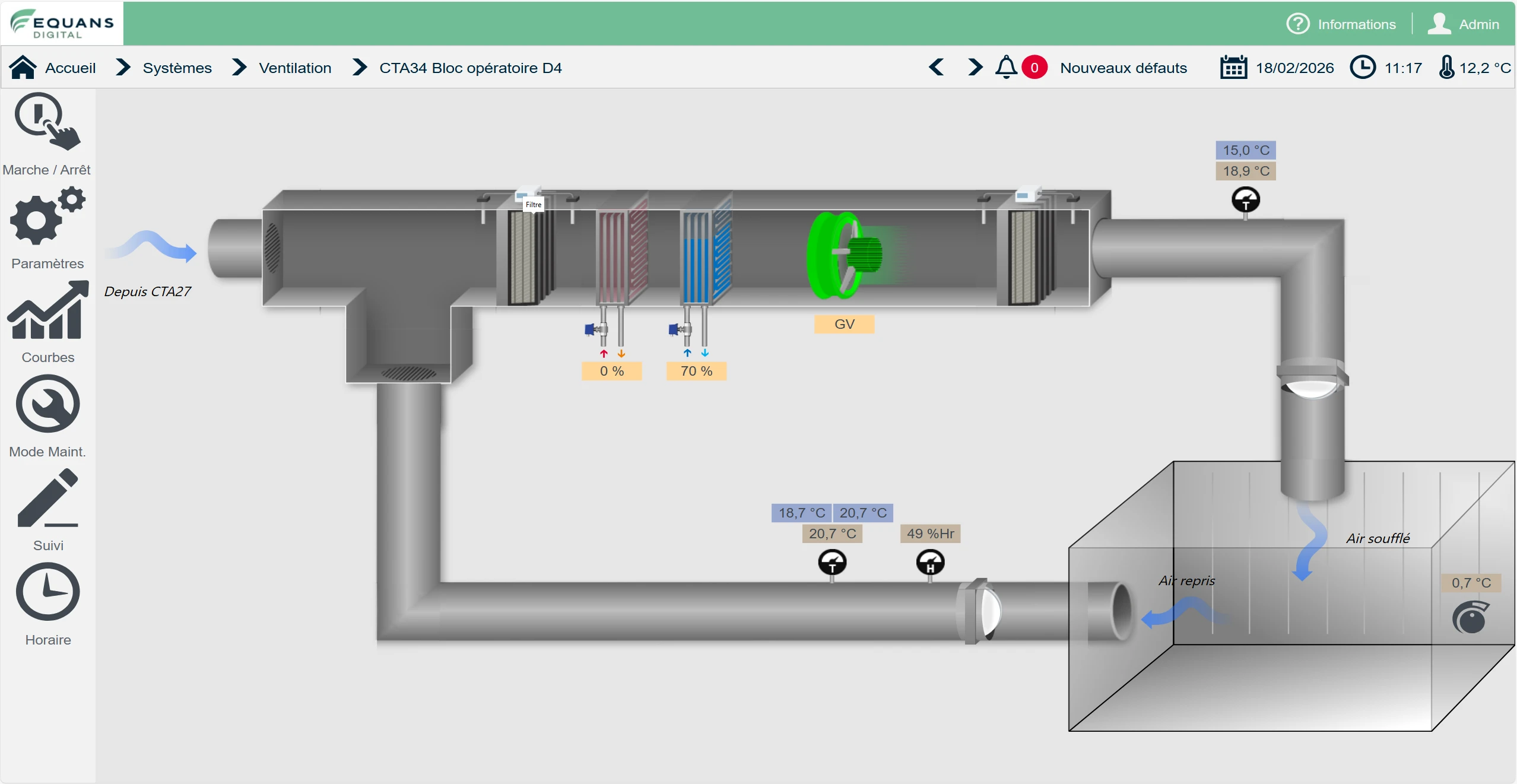Viewport: 1517px width, 784px height.
Task: Click the room setpoint dial knob
Action: tap(1471, 618)
